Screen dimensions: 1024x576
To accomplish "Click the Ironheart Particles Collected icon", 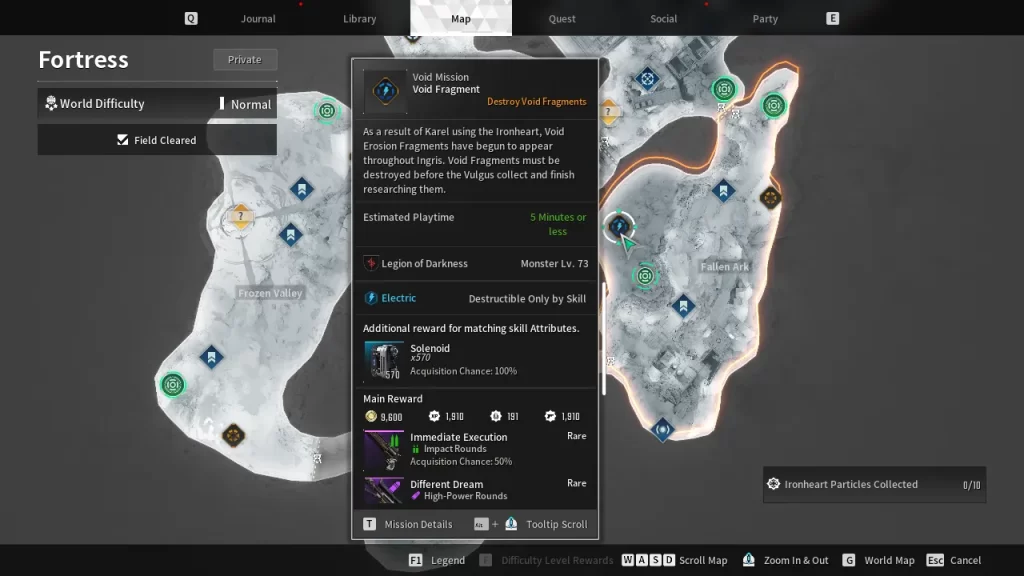I will pos(773,484).
